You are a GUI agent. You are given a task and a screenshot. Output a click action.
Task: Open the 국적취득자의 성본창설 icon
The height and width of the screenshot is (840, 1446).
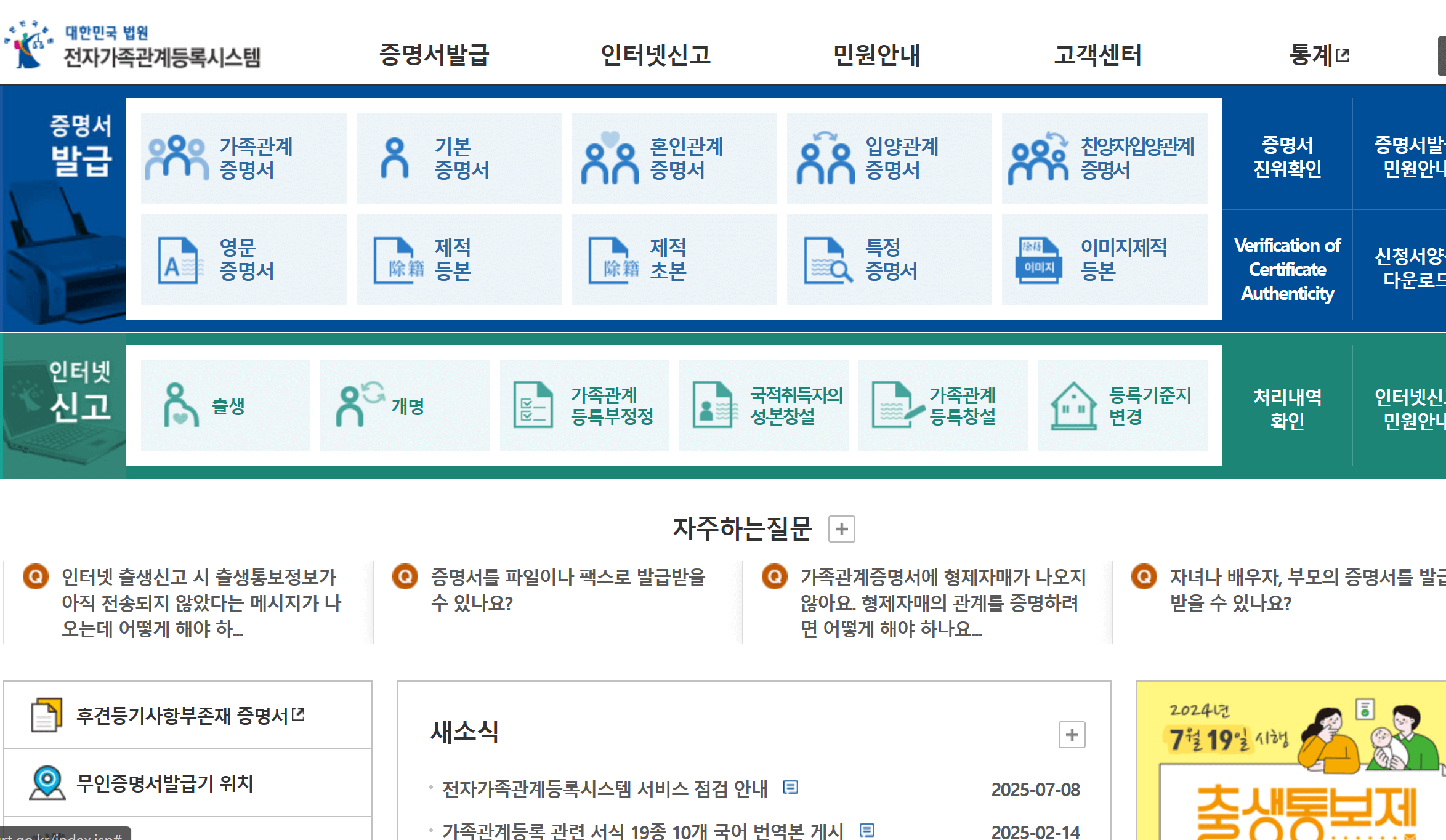point(764,405)
